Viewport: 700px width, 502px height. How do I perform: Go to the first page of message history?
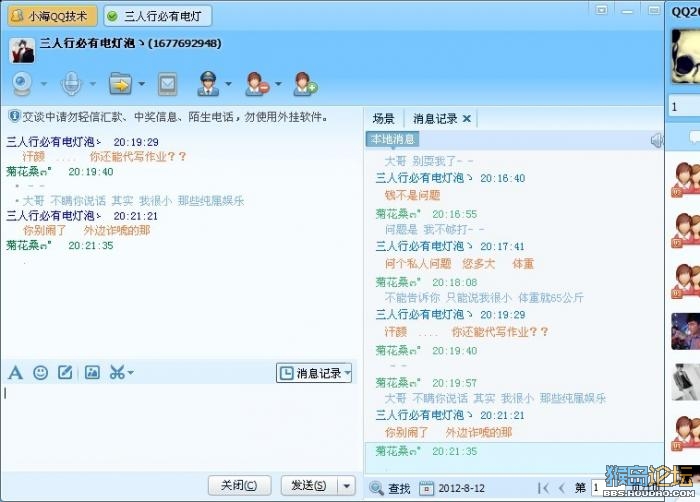[x=543, y=489]
